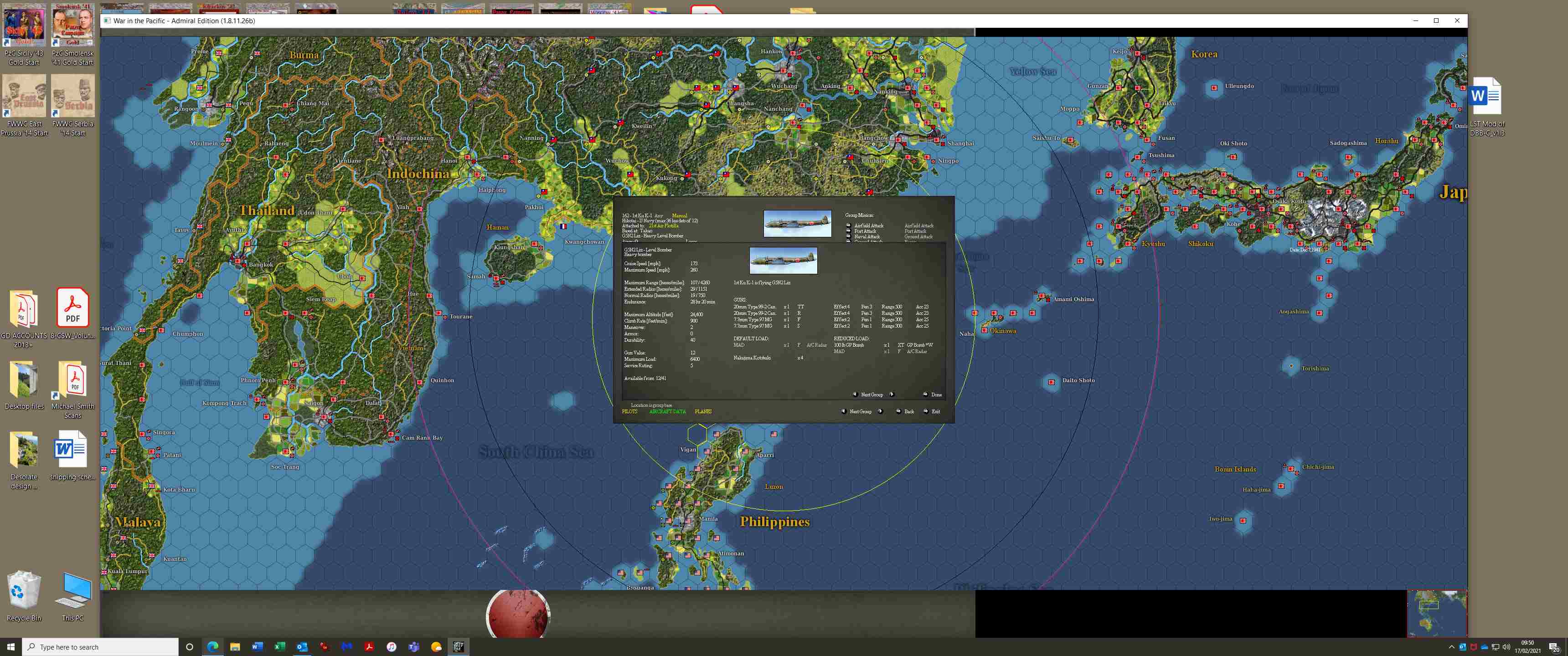Open FWWC East Prussia 14 Start shortcut

click(24, 106)
